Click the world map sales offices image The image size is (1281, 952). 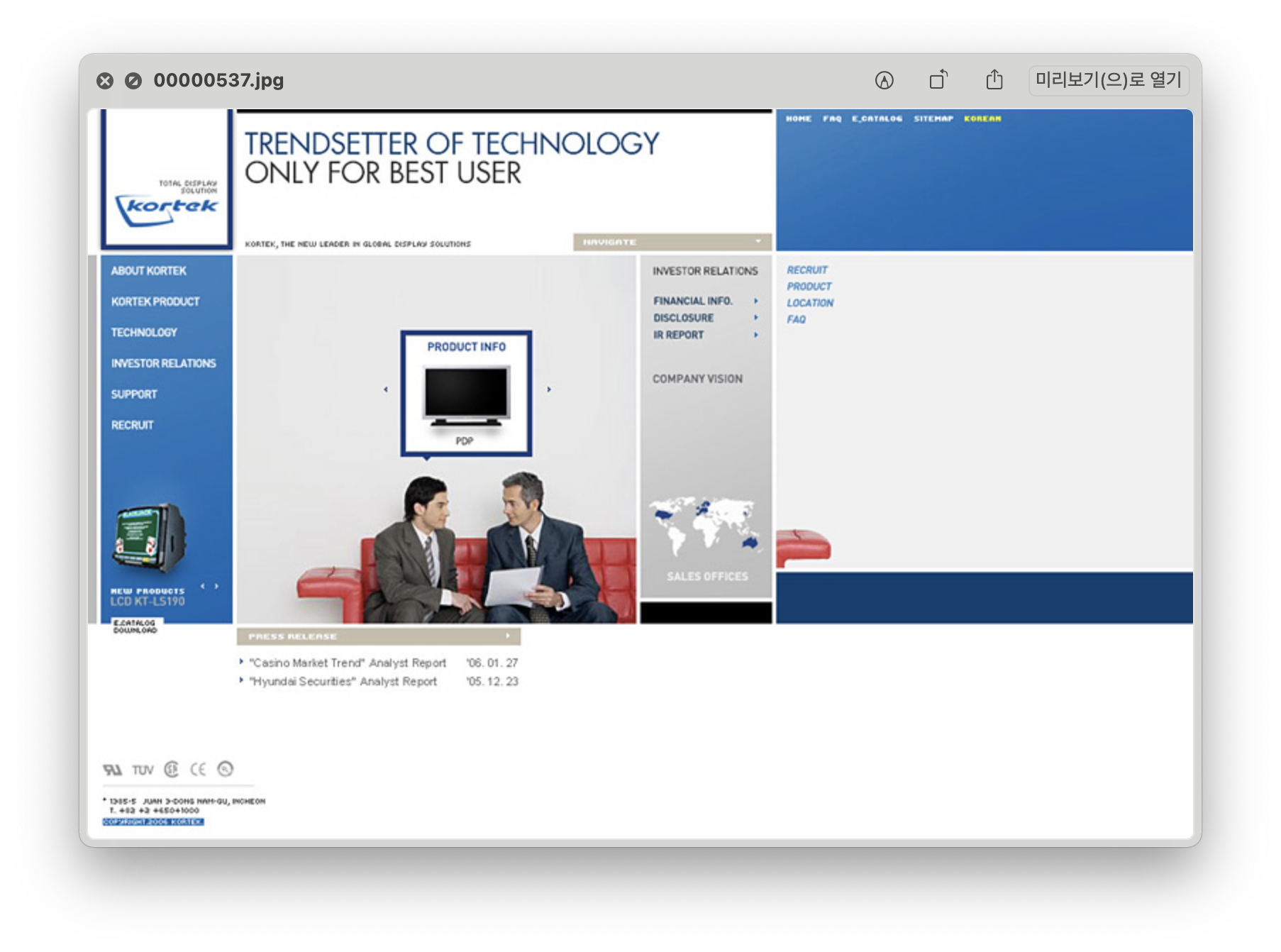pyautogui.click(x=705, y=526)
